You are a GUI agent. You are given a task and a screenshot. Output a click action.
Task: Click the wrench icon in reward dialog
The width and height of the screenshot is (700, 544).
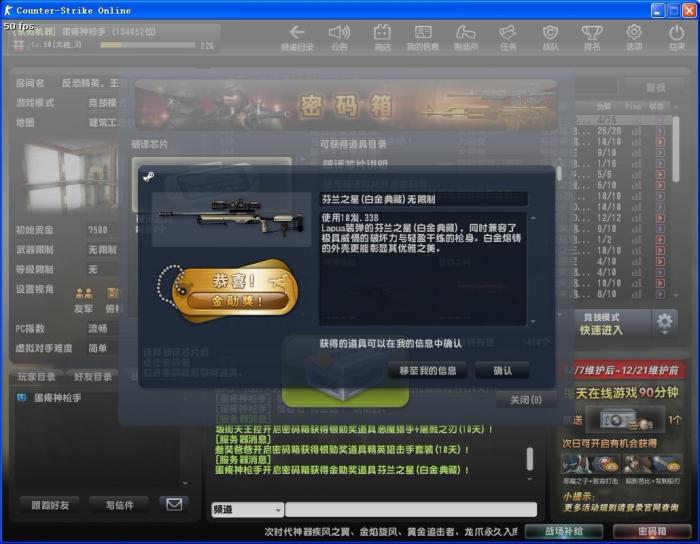(149, 176)
